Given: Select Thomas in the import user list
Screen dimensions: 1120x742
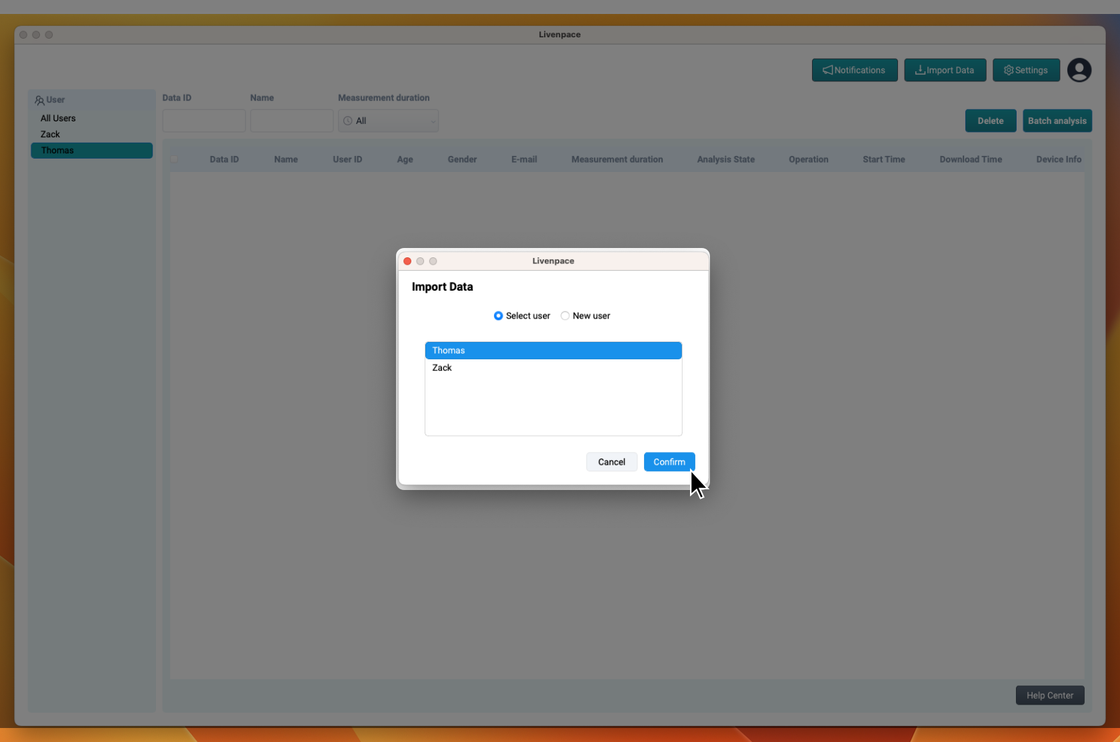Looking at the screenshot, I should [552, 351].
